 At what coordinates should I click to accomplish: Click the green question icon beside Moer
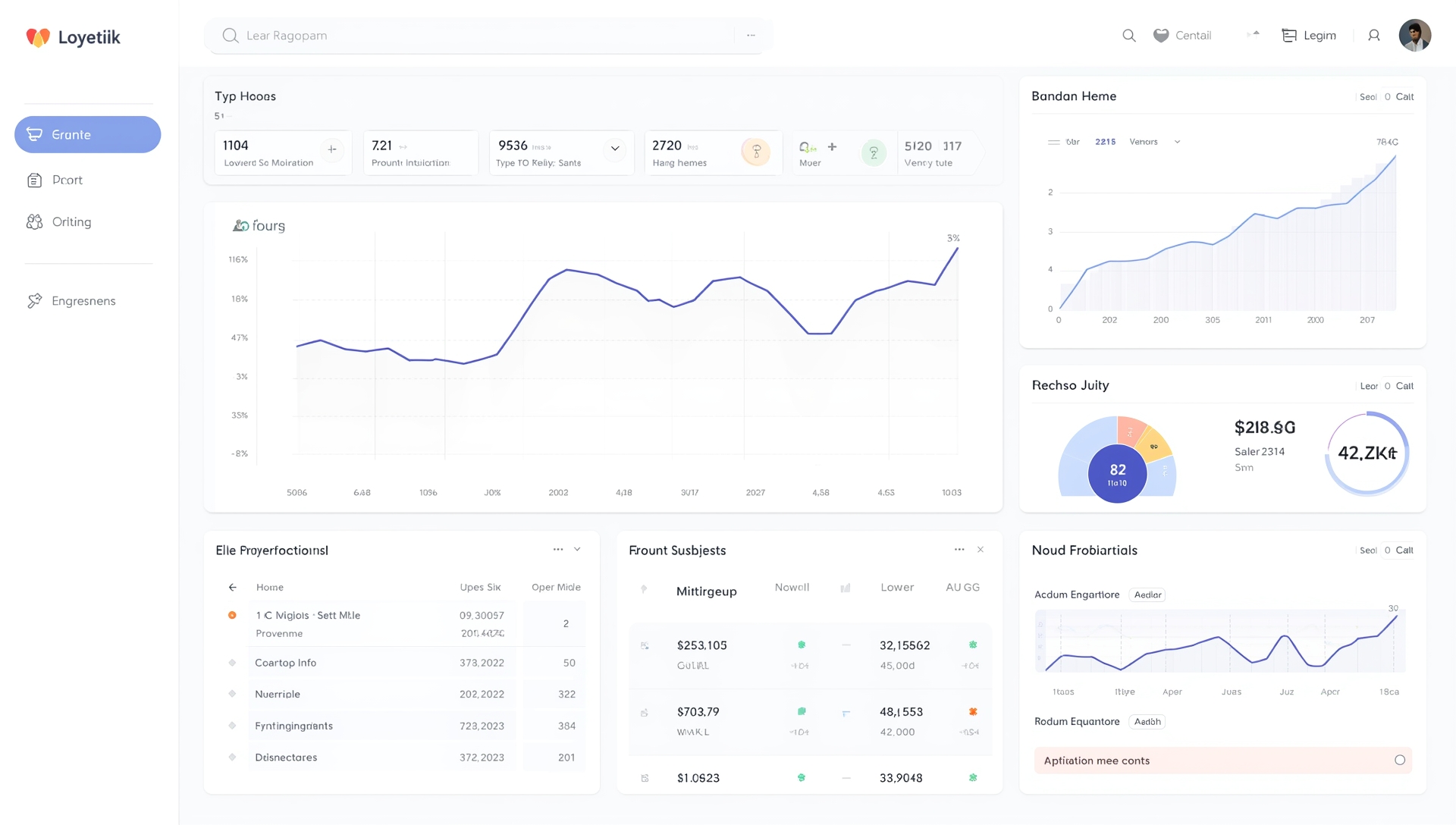tap(874, 153)
